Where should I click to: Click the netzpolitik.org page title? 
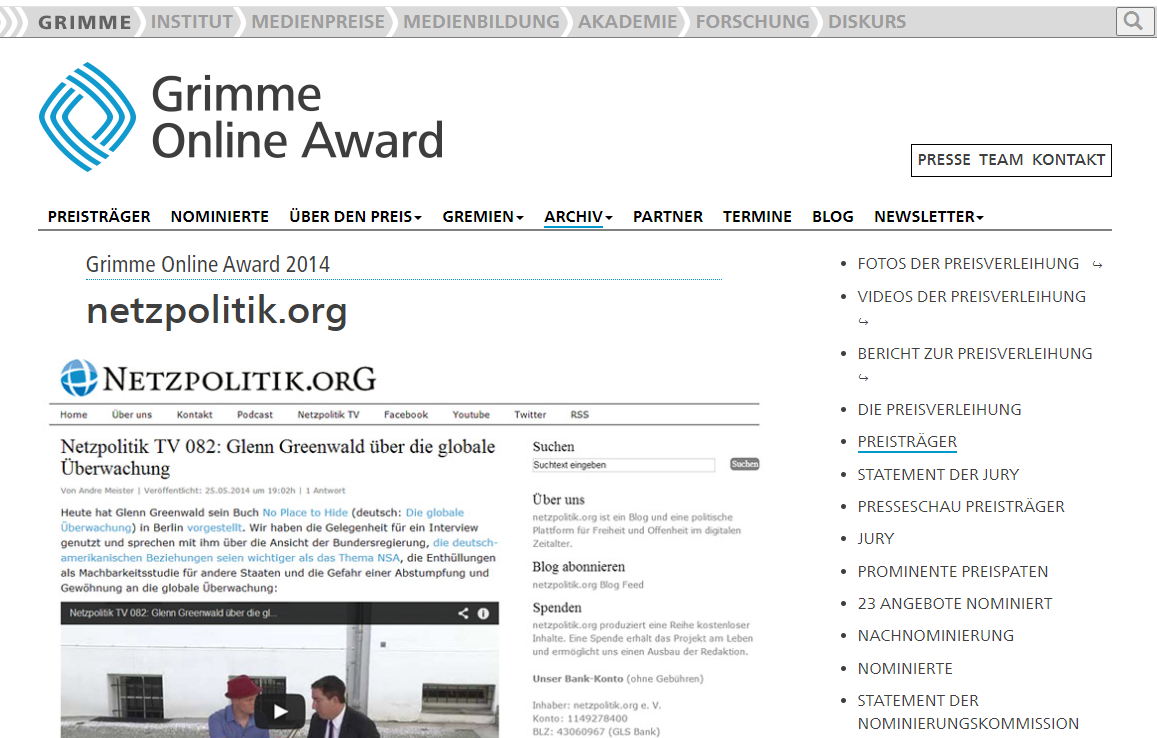point(217,311)
